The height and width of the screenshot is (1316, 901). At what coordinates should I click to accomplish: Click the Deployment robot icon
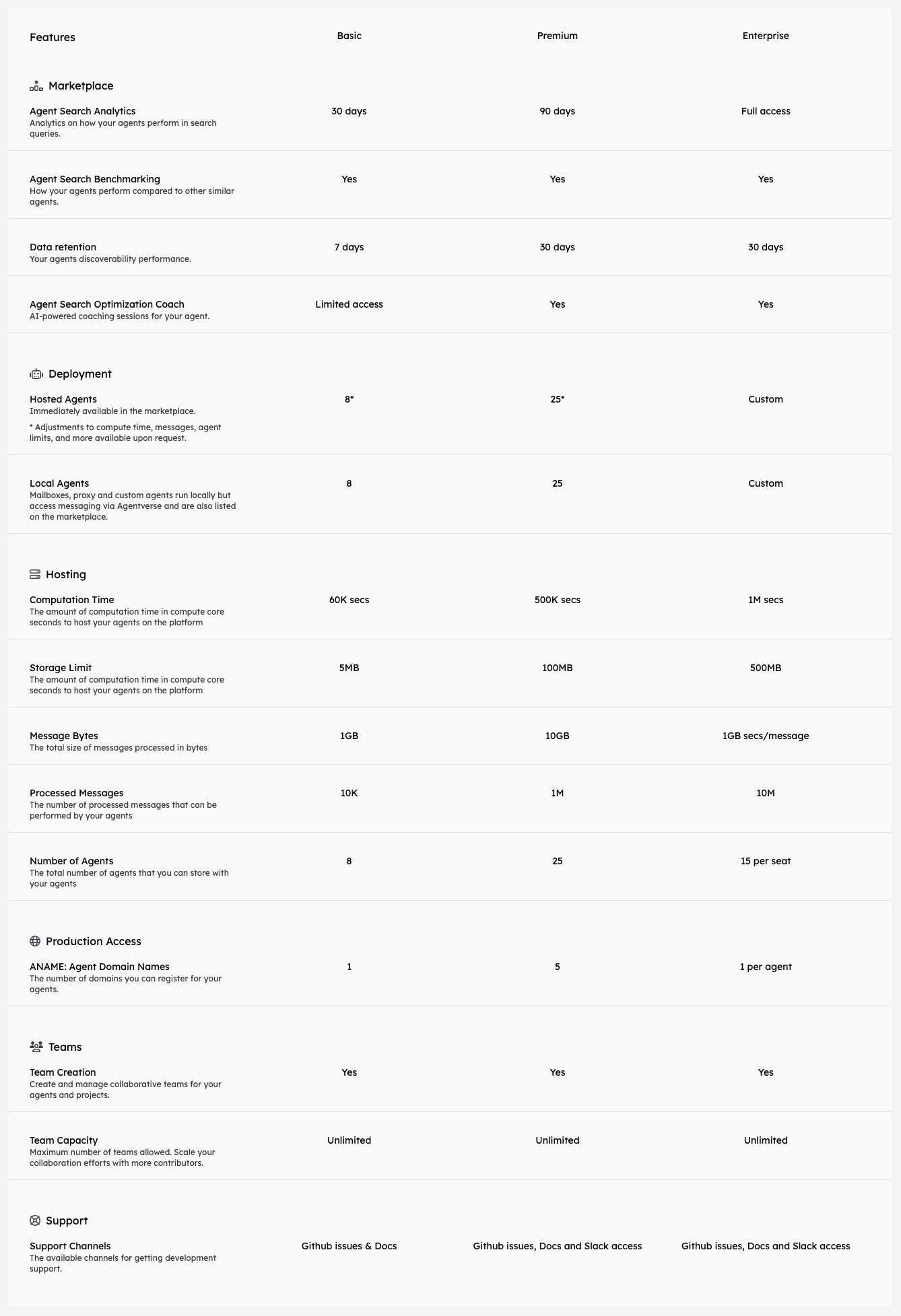[36, 374]
